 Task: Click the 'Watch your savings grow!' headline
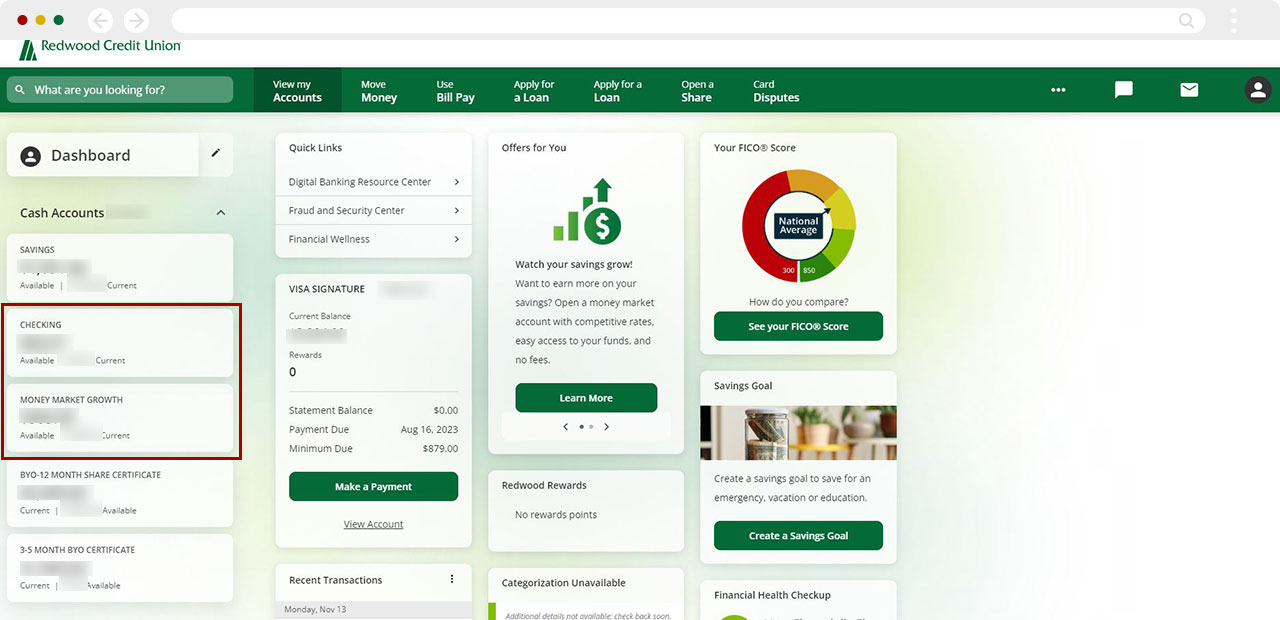point(574,265)
